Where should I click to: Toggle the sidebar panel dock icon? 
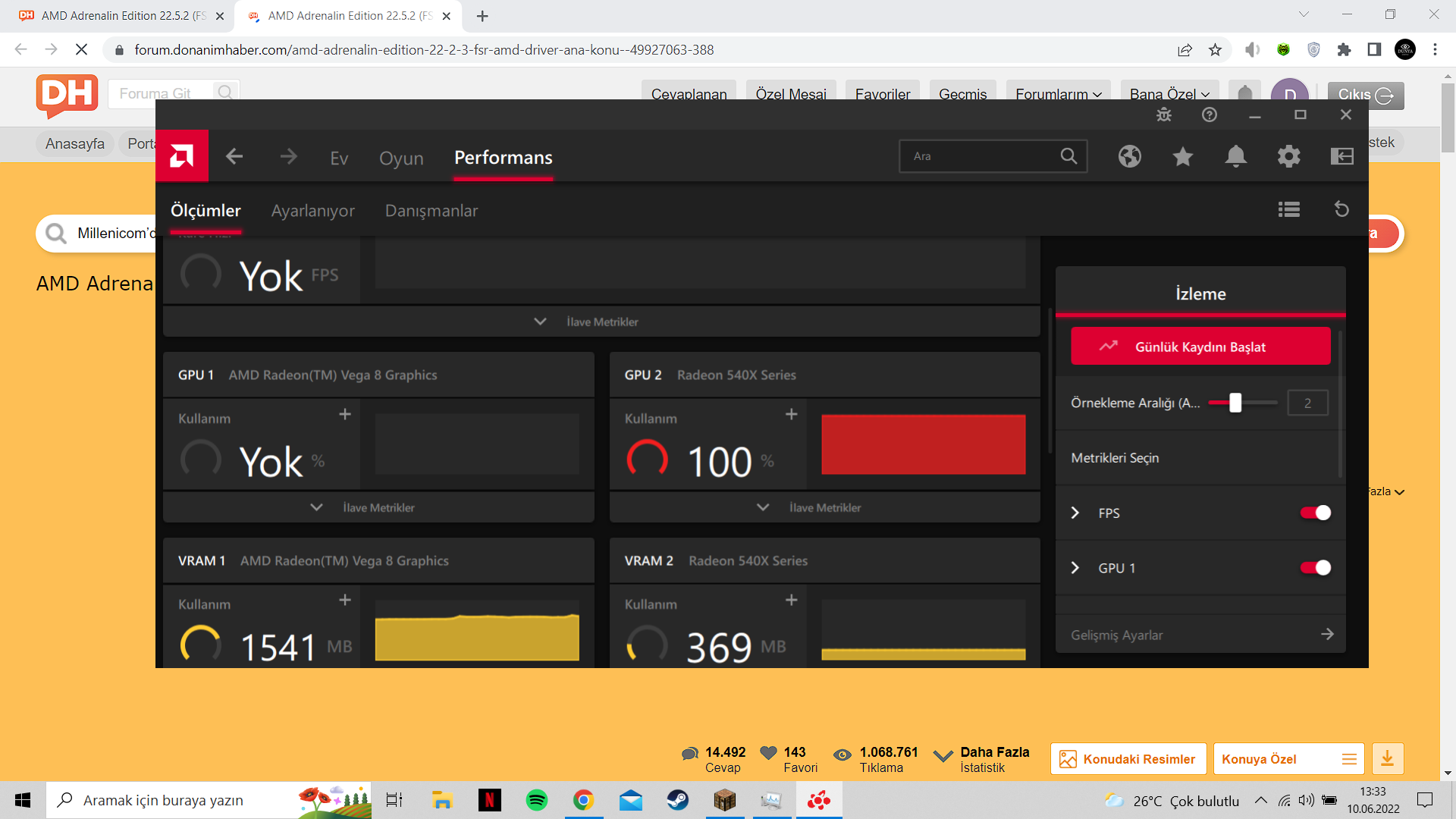(1342, 156)
